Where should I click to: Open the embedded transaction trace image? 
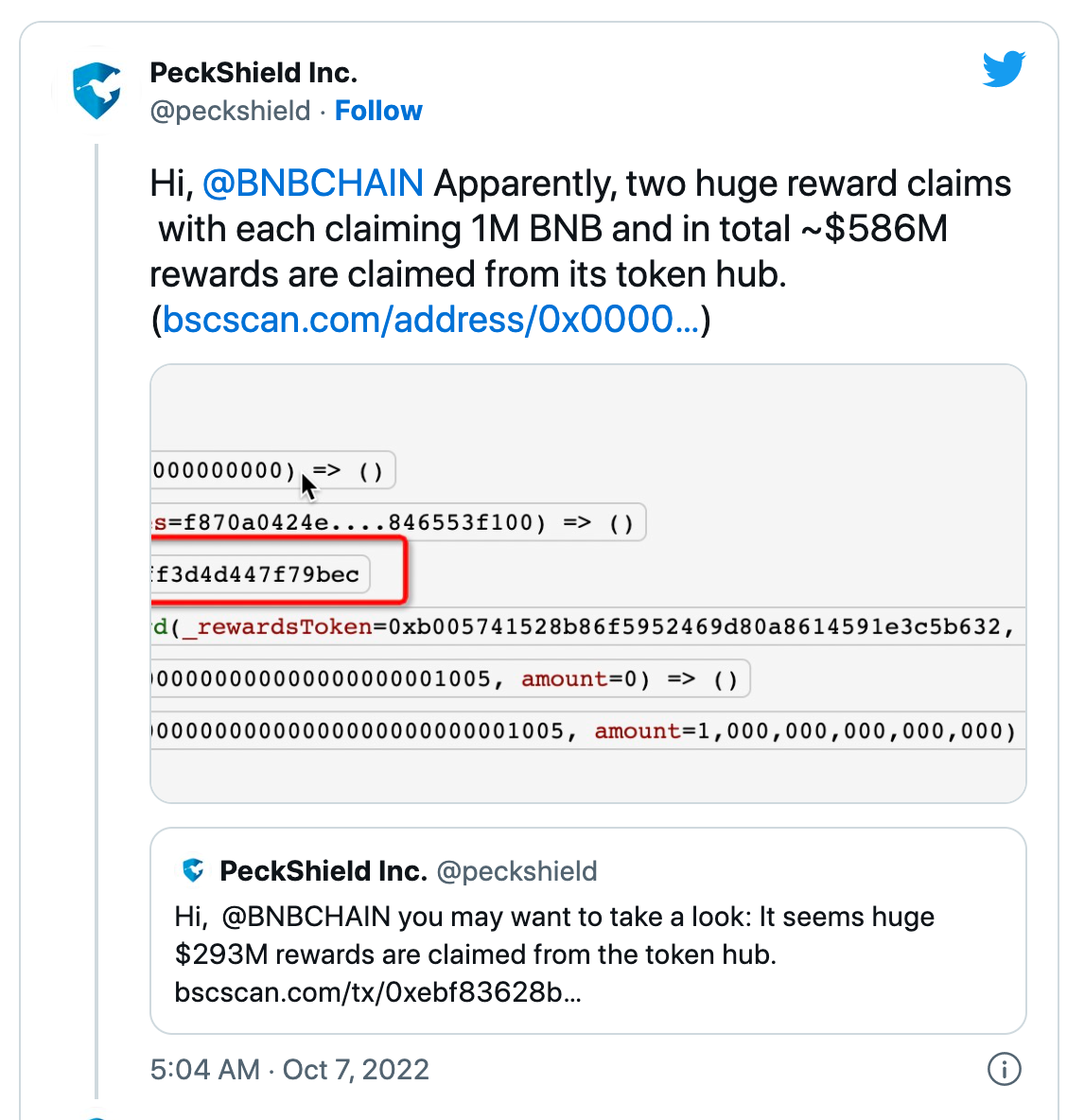[587, 584]
